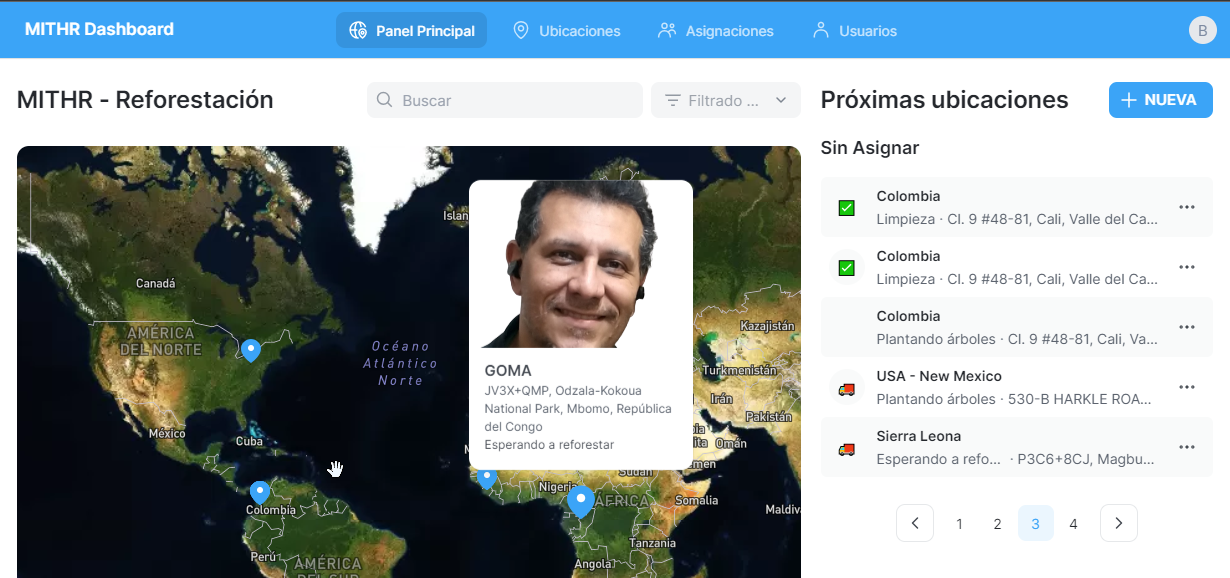Jump to page 2
1230x578 pixels.
pos(997,523)
